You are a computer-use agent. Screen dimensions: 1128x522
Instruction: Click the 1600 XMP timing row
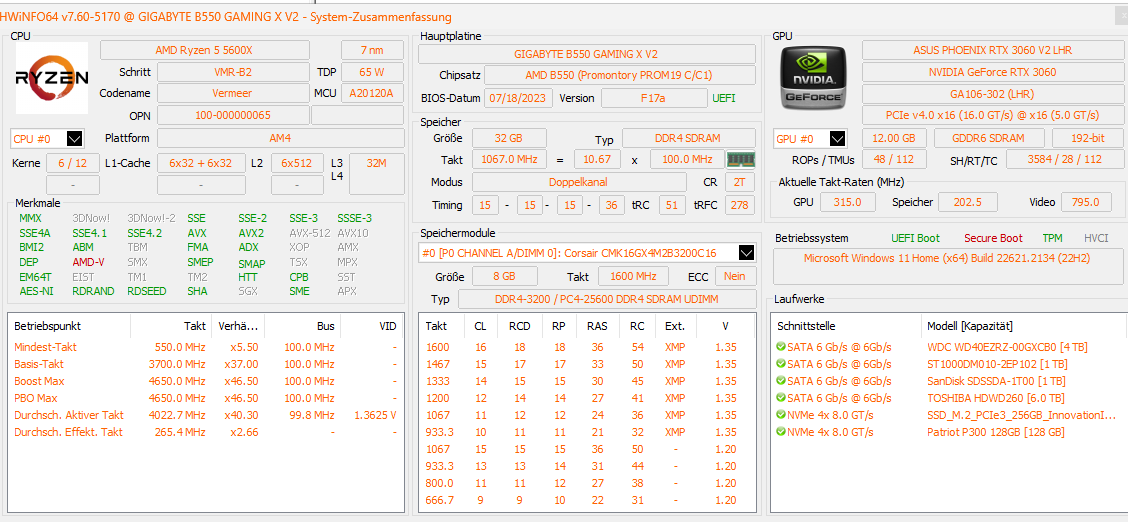[587, 347]
